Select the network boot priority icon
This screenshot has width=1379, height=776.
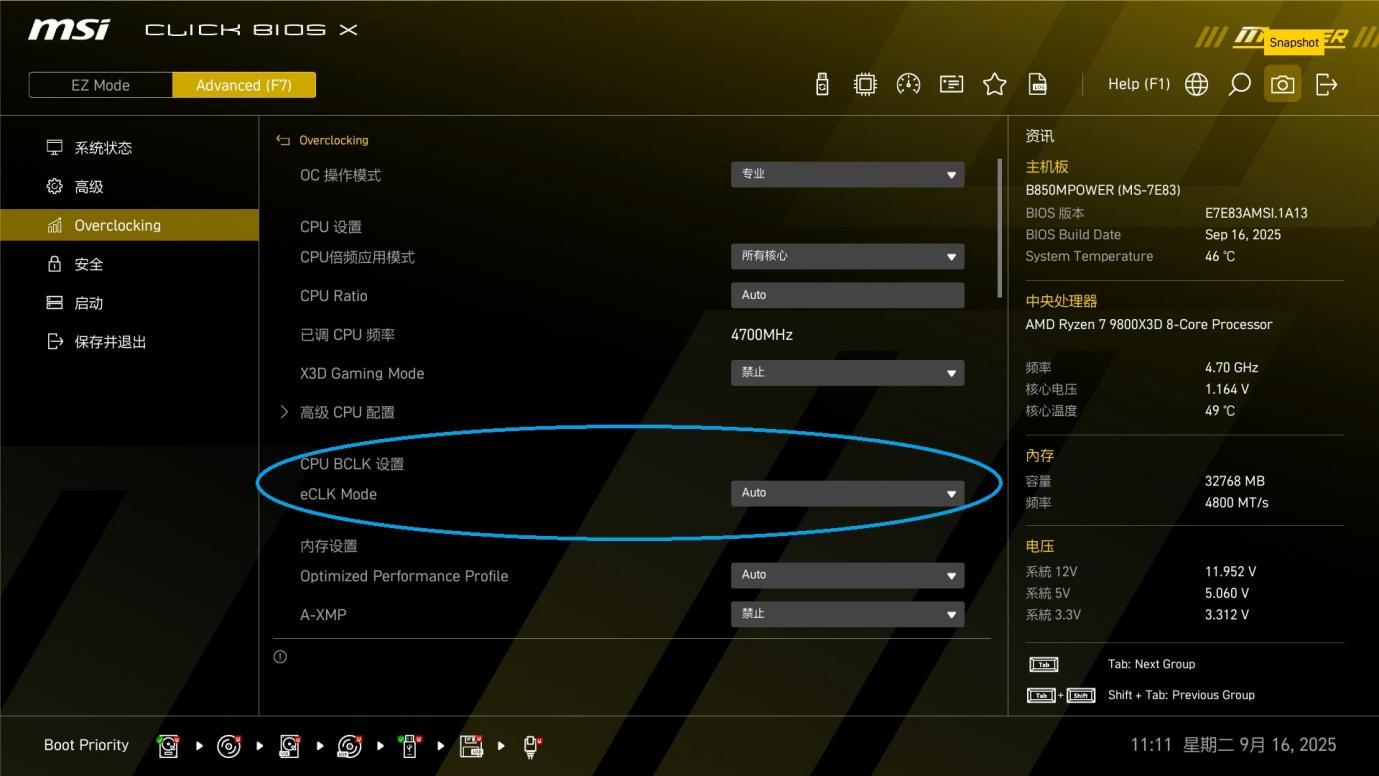[531, 746]
